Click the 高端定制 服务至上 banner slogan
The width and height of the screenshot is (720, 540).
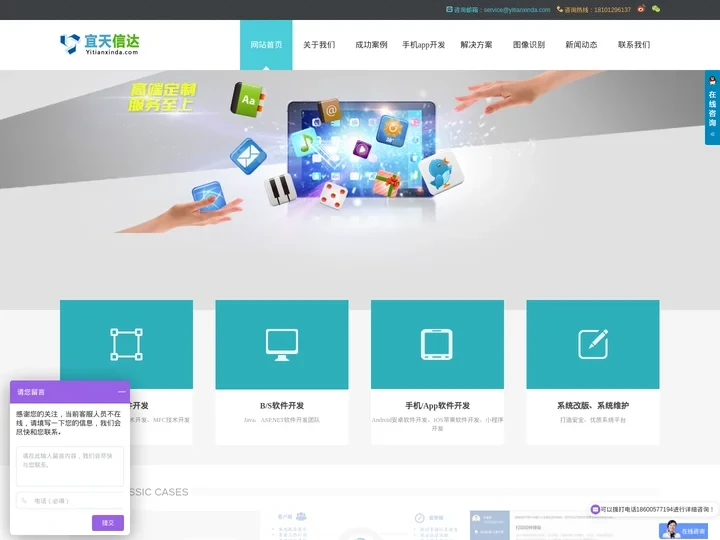[162, 97]
